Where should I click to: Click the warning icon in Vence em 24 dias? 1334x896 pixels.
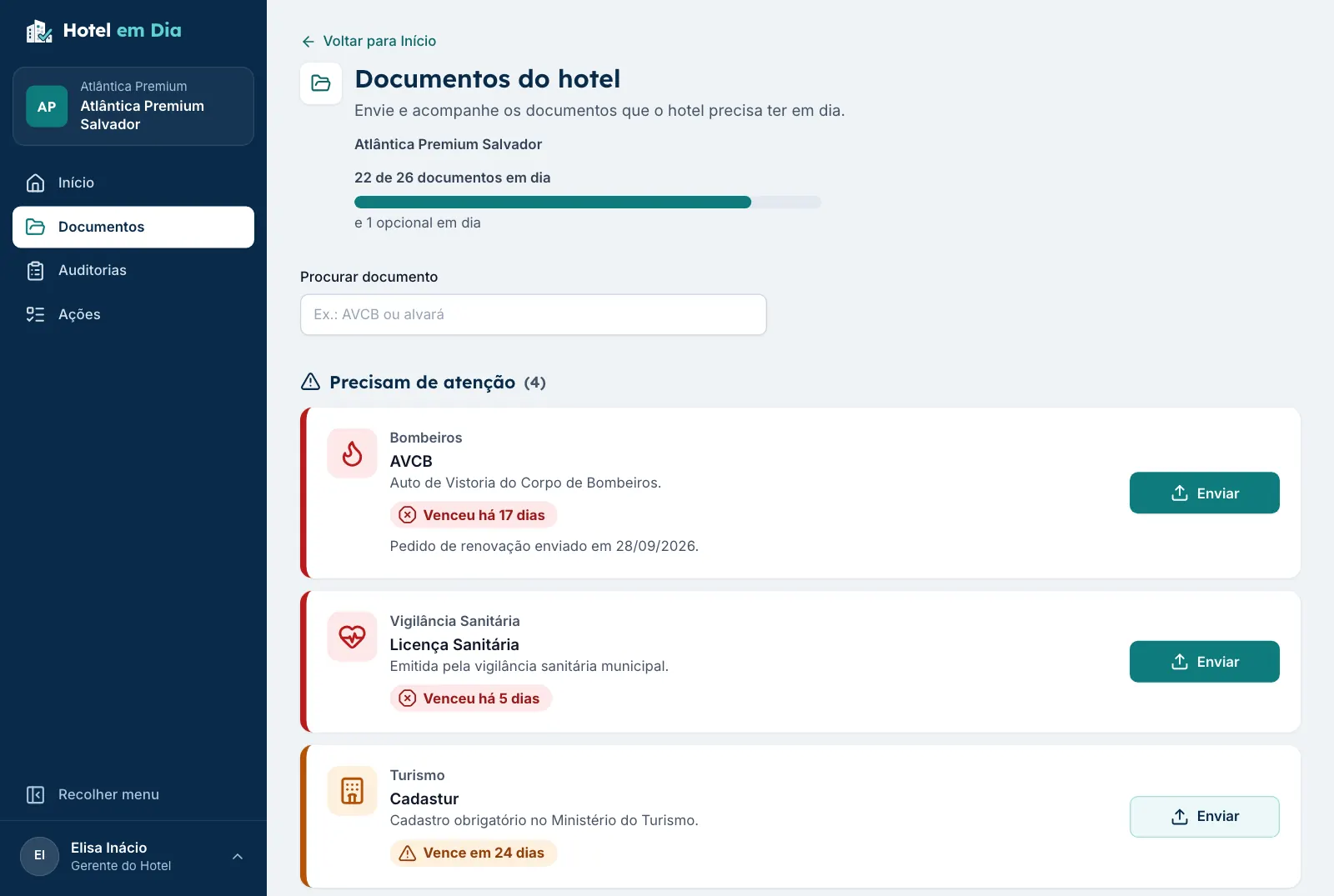pyautogui.click(x=407, y=853)
